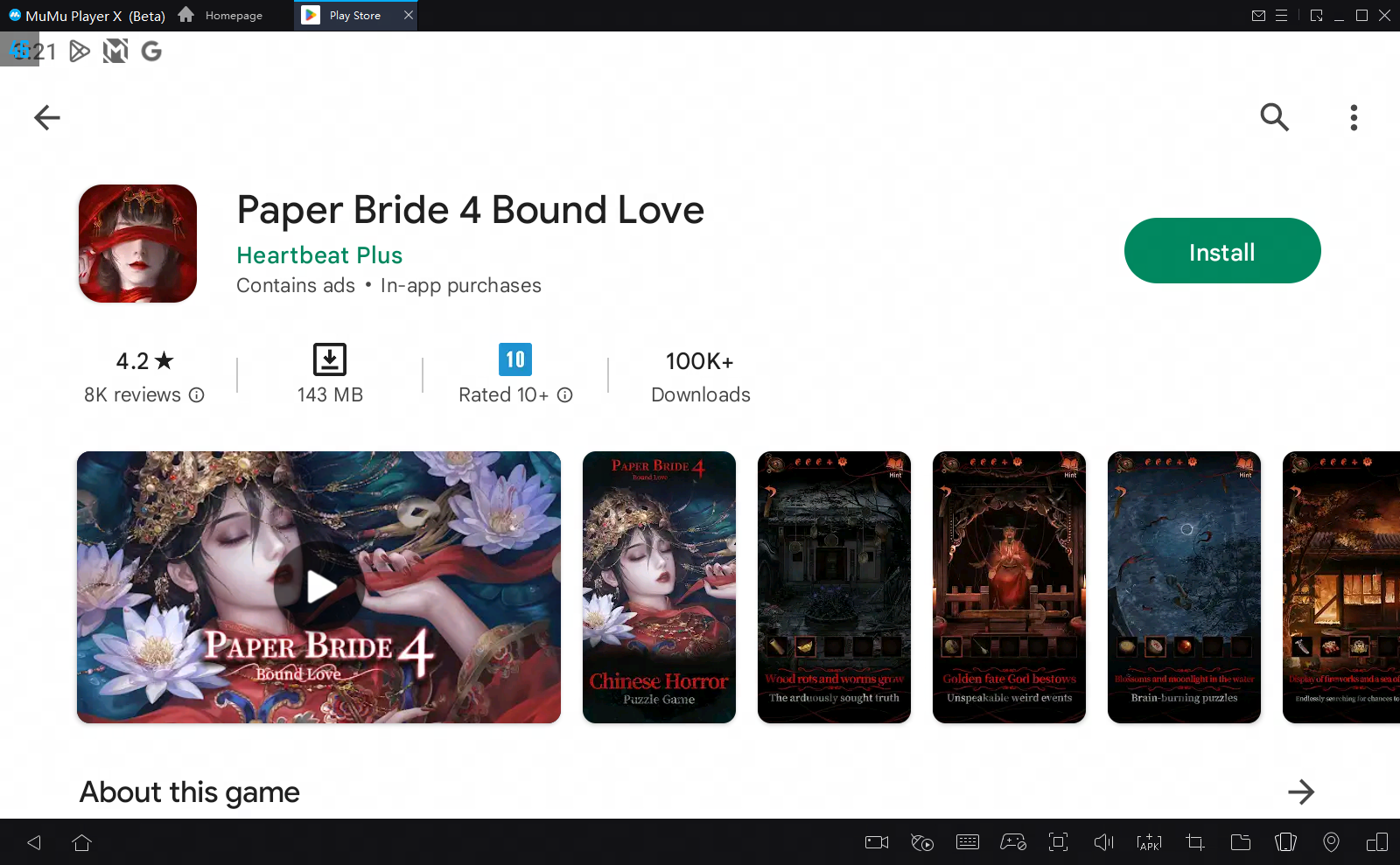Play the Paper Bride 4 trailer video
The image size is (1400, 865).
319,587
